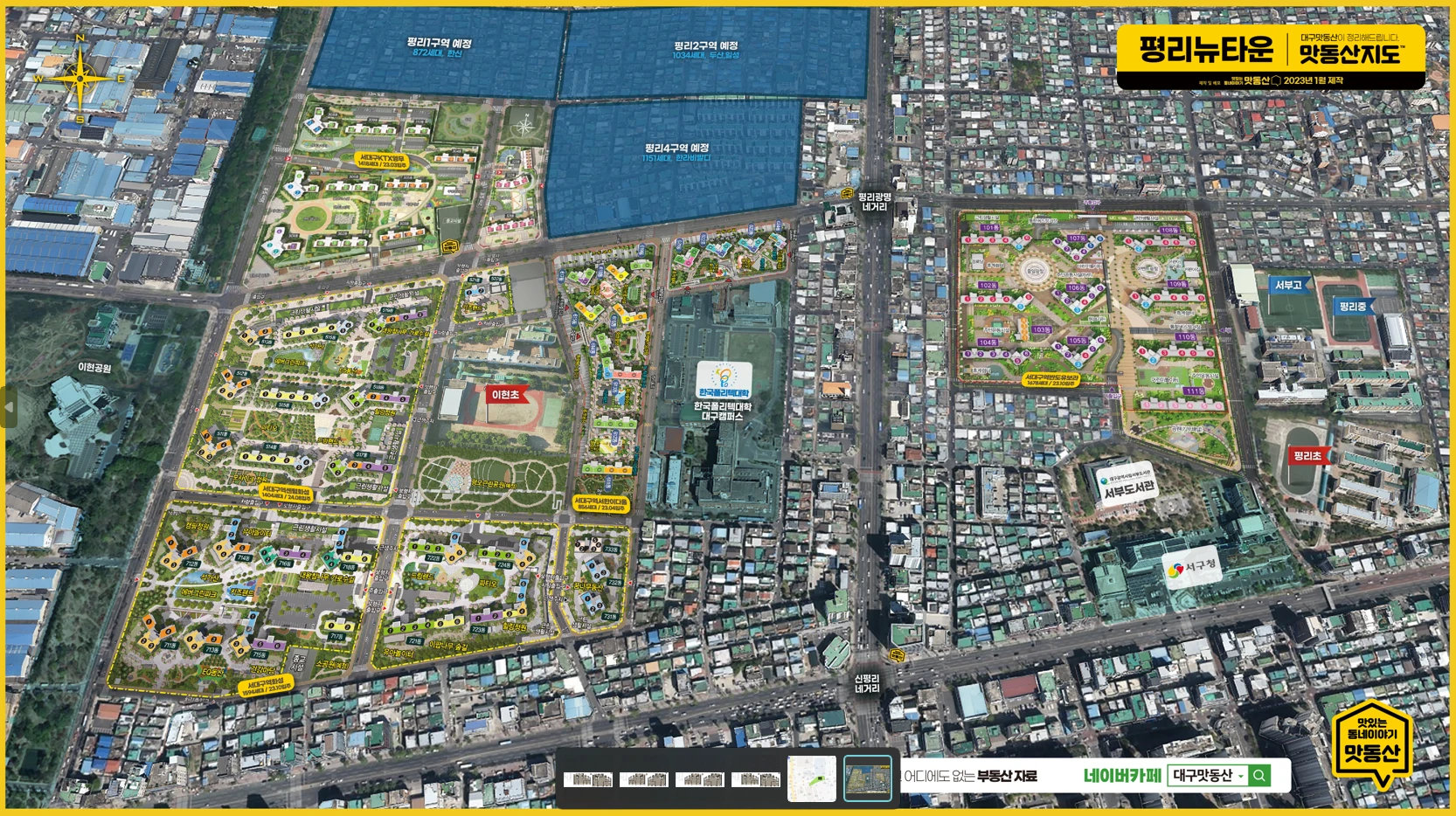Click the 한국폴리텍대학 logo badge
1456x816 pixels.
point(724,381)
